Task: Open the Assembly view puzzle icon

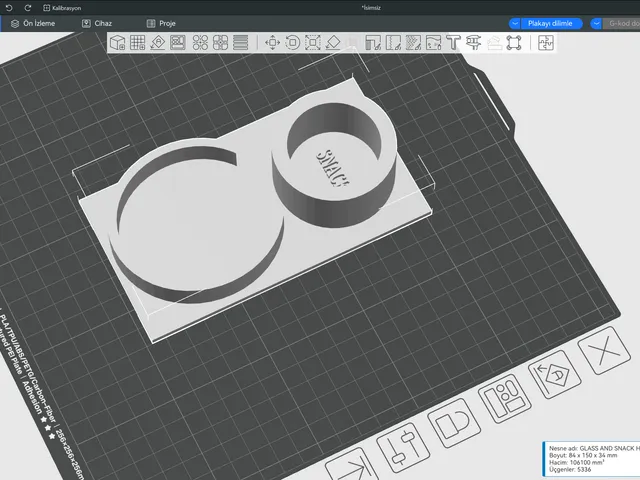Action: (x=546, y=42)
